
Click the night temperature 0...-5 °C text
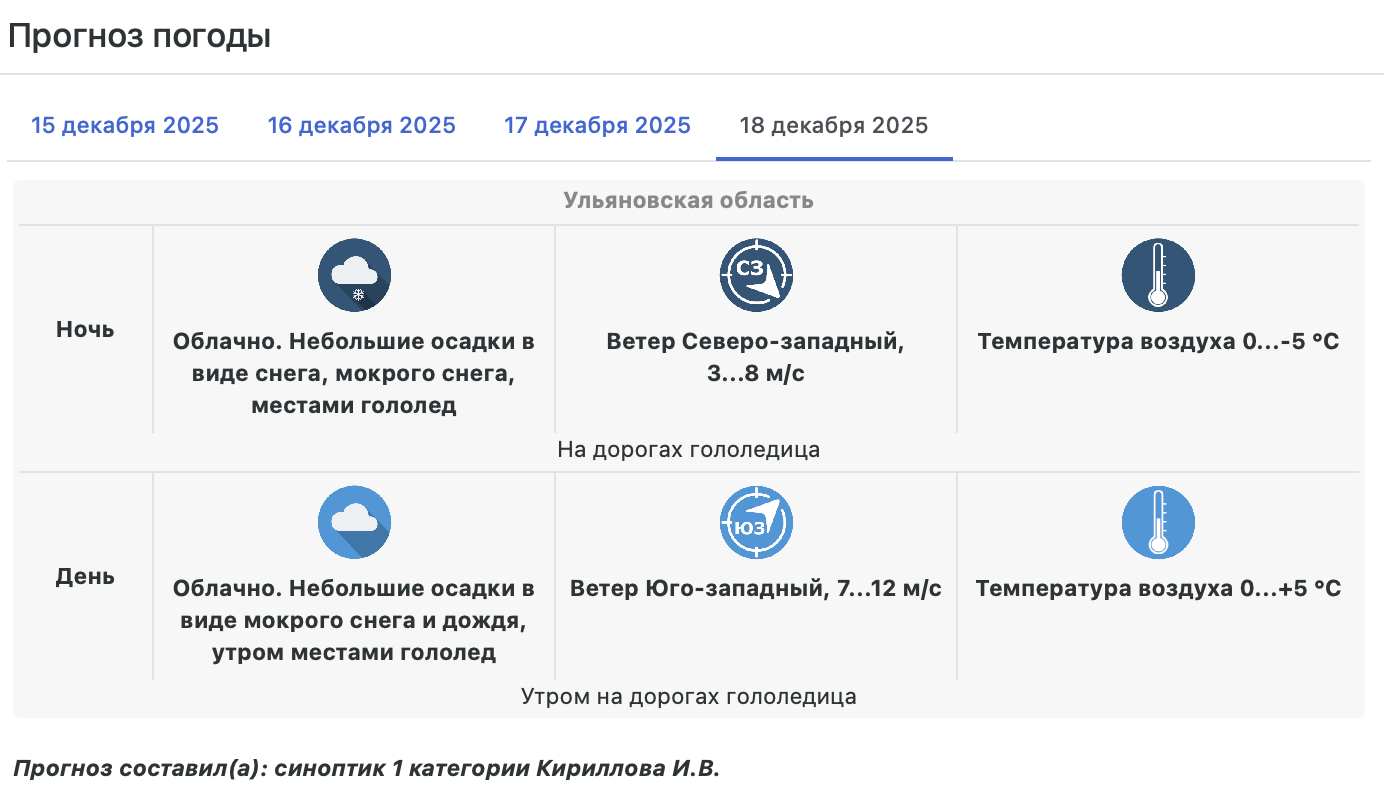coord(1158,342)
